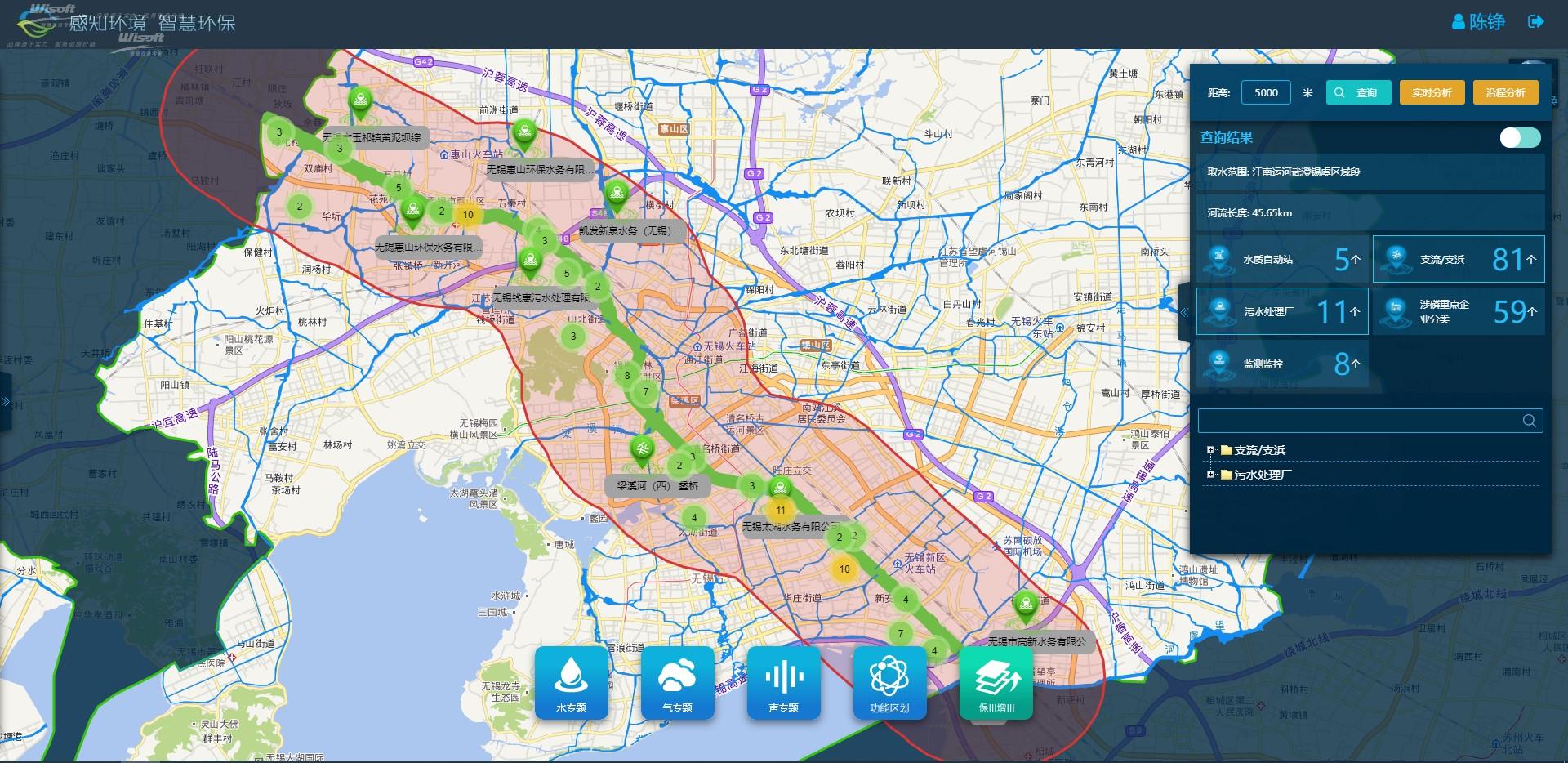Toggle the 污水处理厂 11 category tile

(x=1281, y=311)
